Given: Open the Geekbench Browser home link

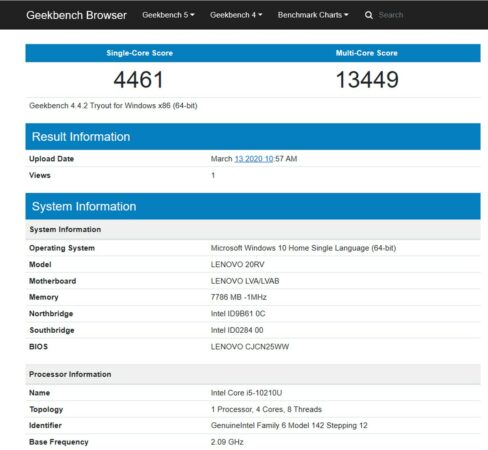Looking at the screenshot, I should click(x=76, y=15).
